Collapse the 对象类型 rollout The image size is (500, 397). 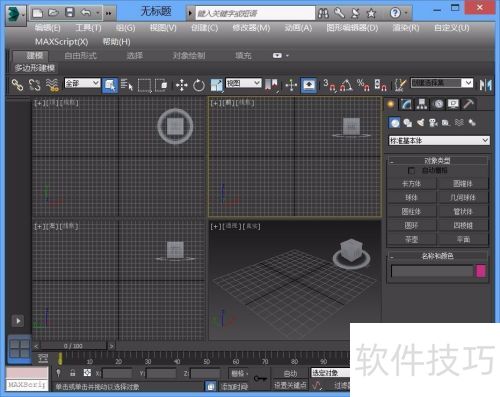437,161
